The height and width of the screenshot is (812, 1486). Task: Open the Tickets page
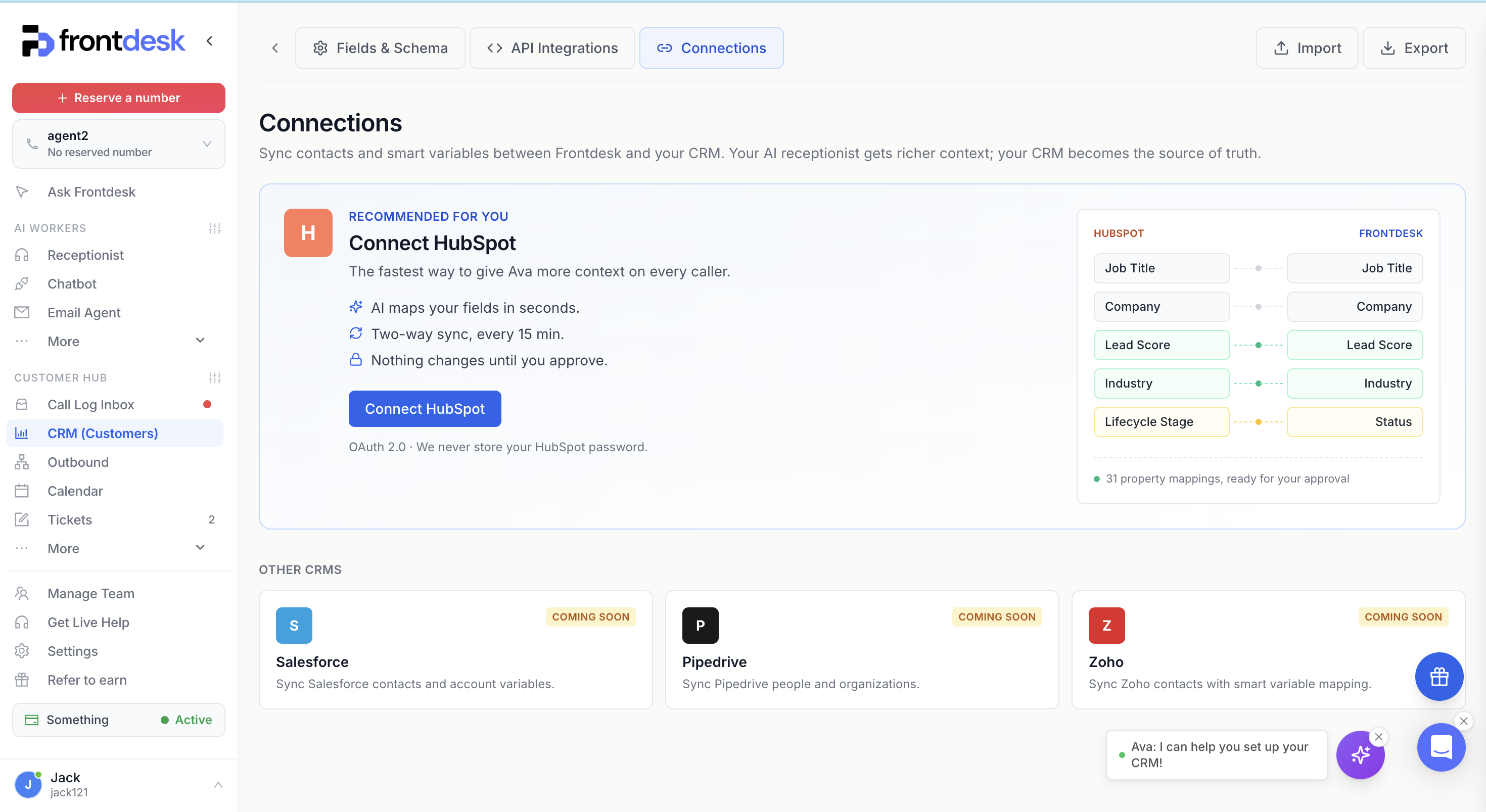tap(69, 519)
